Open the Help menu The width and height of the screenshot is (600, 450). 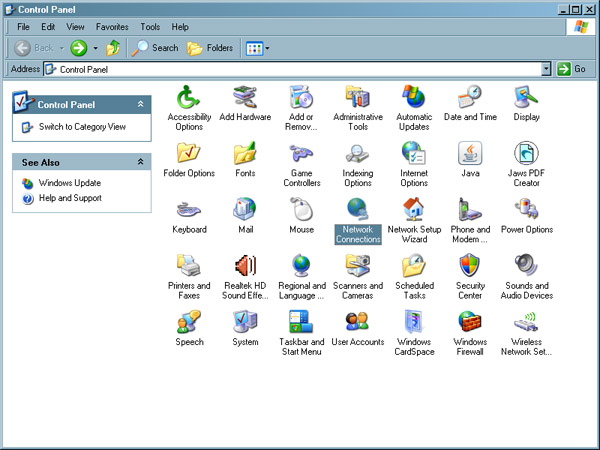coord(180,27)
